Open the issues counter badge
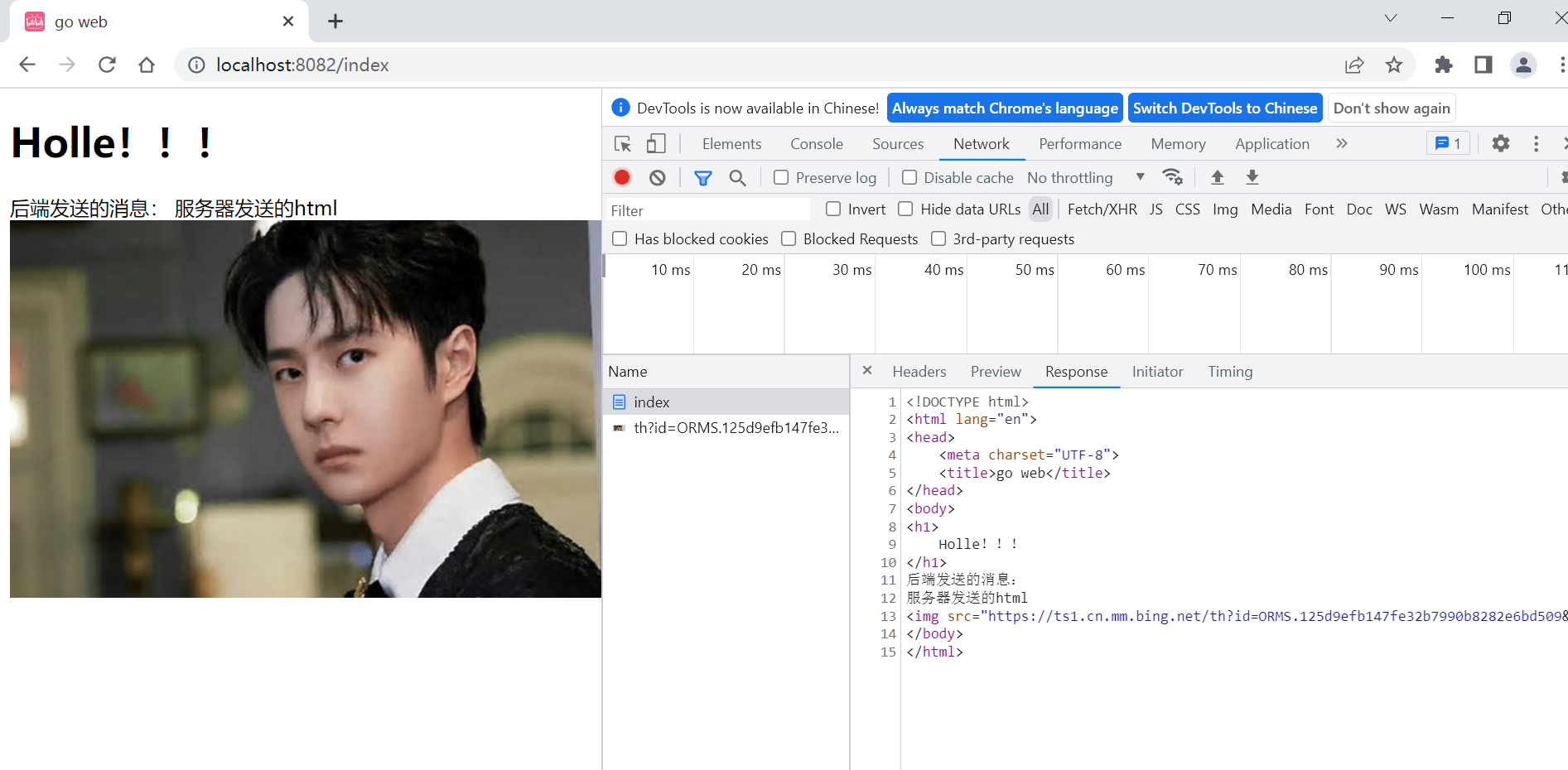 (1448, 143)
